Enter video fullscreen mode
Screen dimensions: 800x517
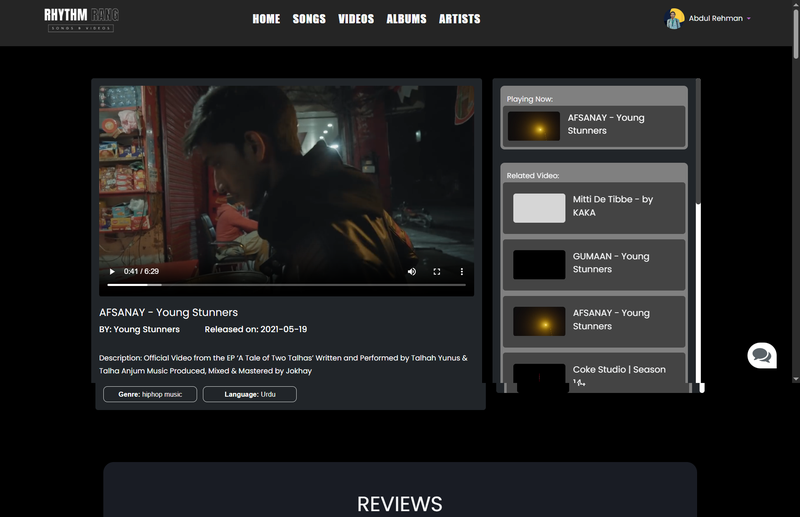click(437, 272)
